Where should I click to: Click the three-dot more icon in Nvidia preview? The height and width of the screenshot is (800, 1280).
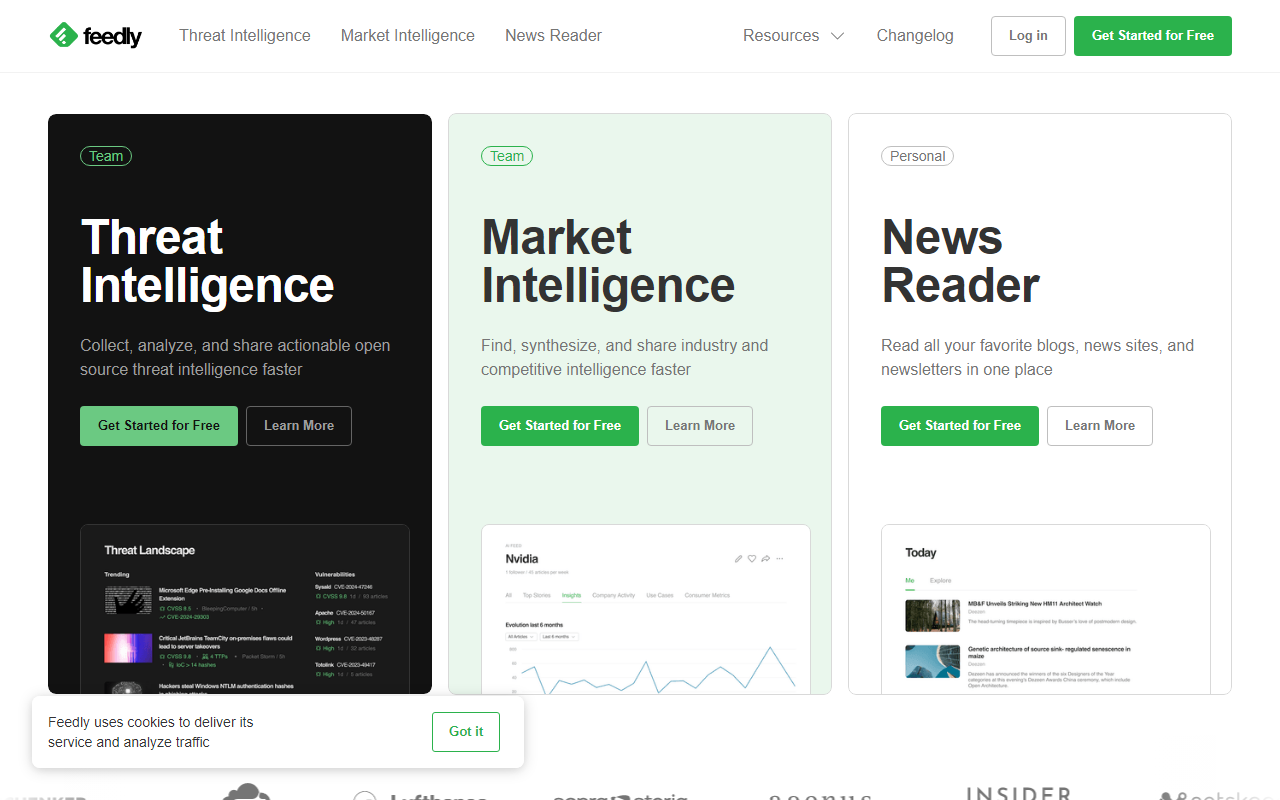point(780,559)
